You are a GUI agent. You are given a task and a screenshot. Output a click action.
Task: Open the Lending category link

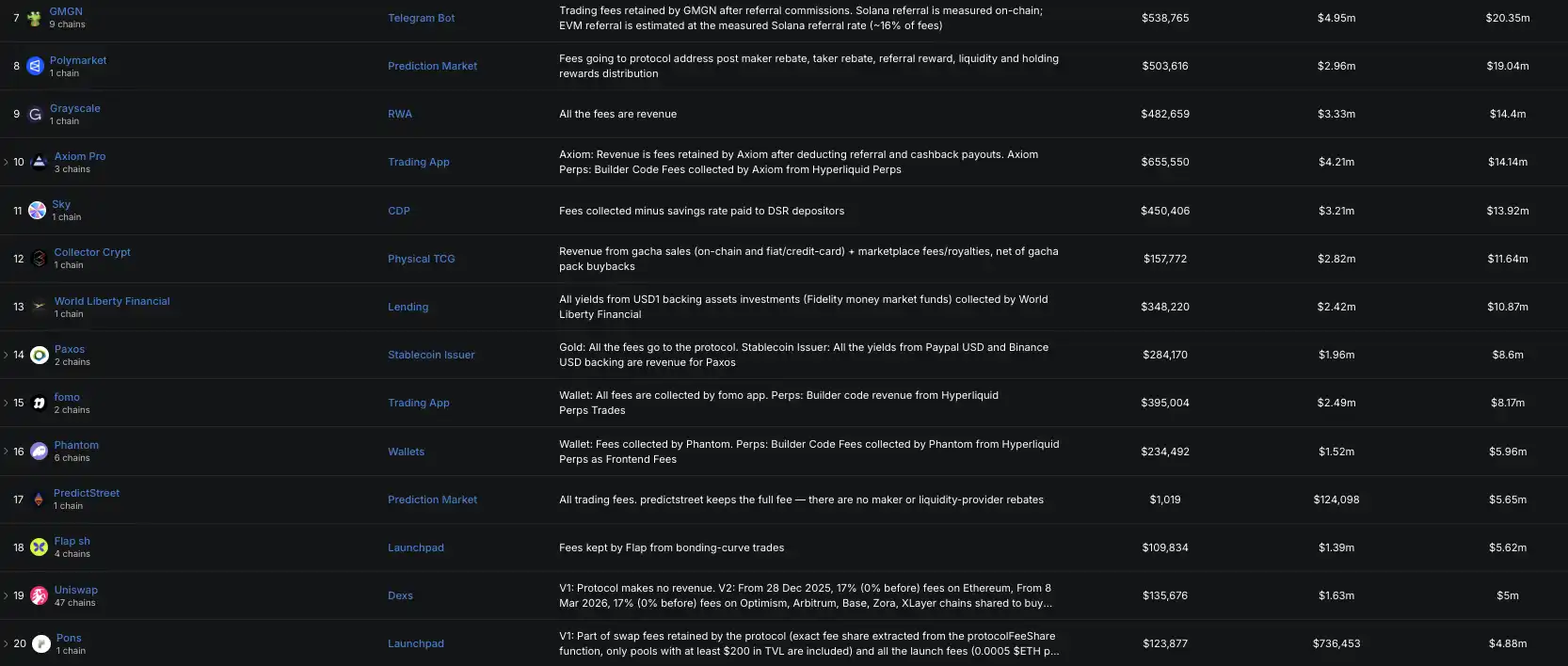[x=408, y=307]
